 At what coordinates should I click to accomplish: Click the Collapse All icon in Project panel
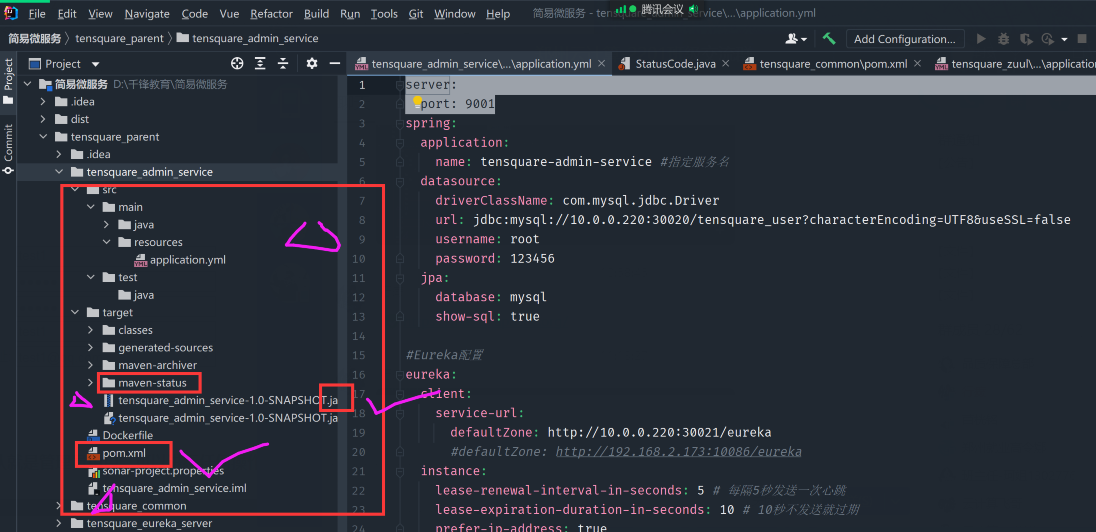(283, 64)
